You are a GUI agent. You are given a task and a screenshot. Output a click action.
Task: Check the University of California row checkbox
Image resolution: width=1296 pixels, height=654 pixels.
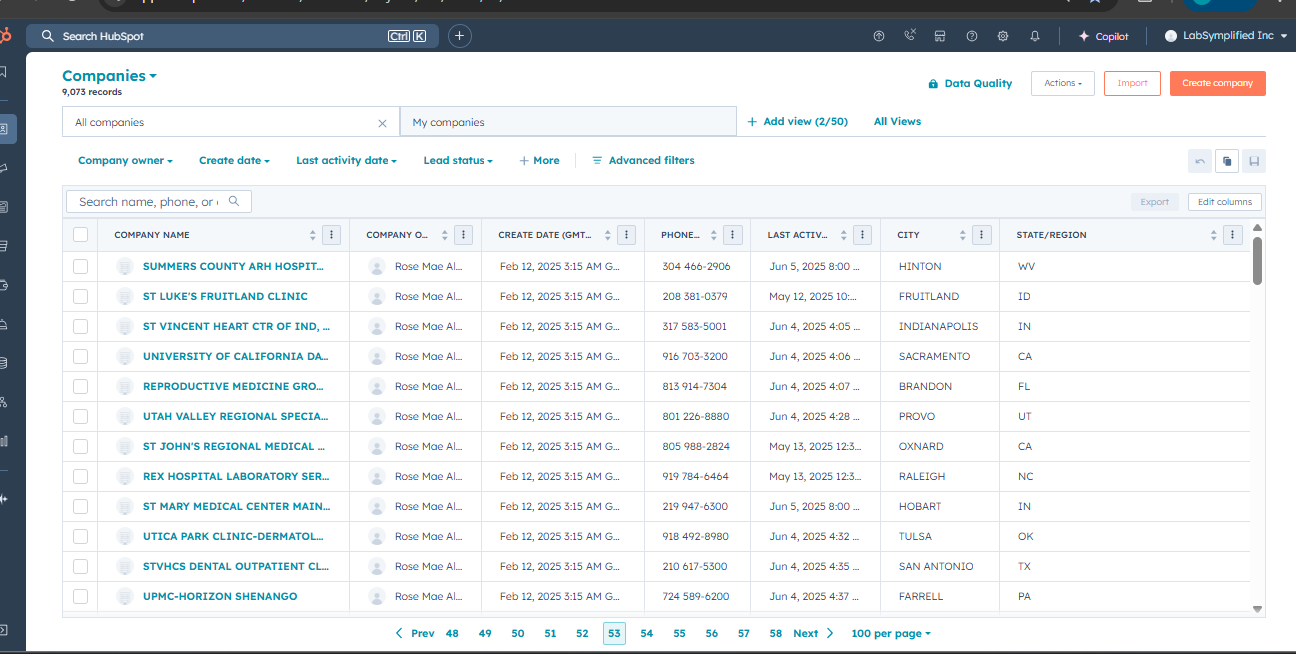coord(80,356)
